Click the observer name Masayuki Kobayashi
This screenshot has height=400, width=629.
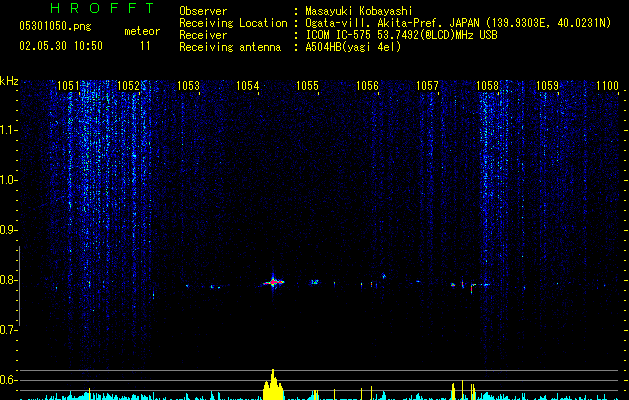(359, 11)
